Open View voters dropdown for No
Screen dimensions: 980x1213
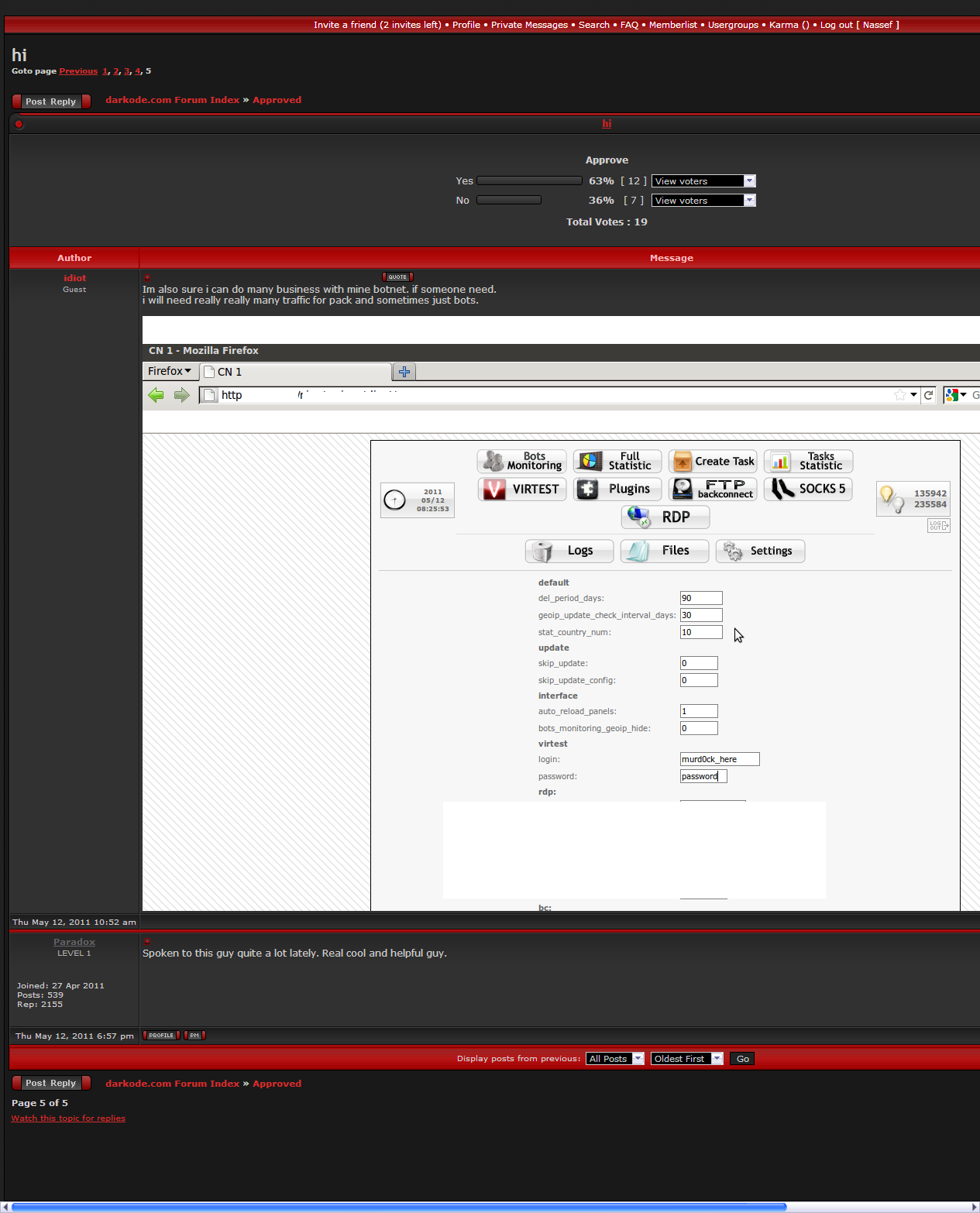(703, 201)
